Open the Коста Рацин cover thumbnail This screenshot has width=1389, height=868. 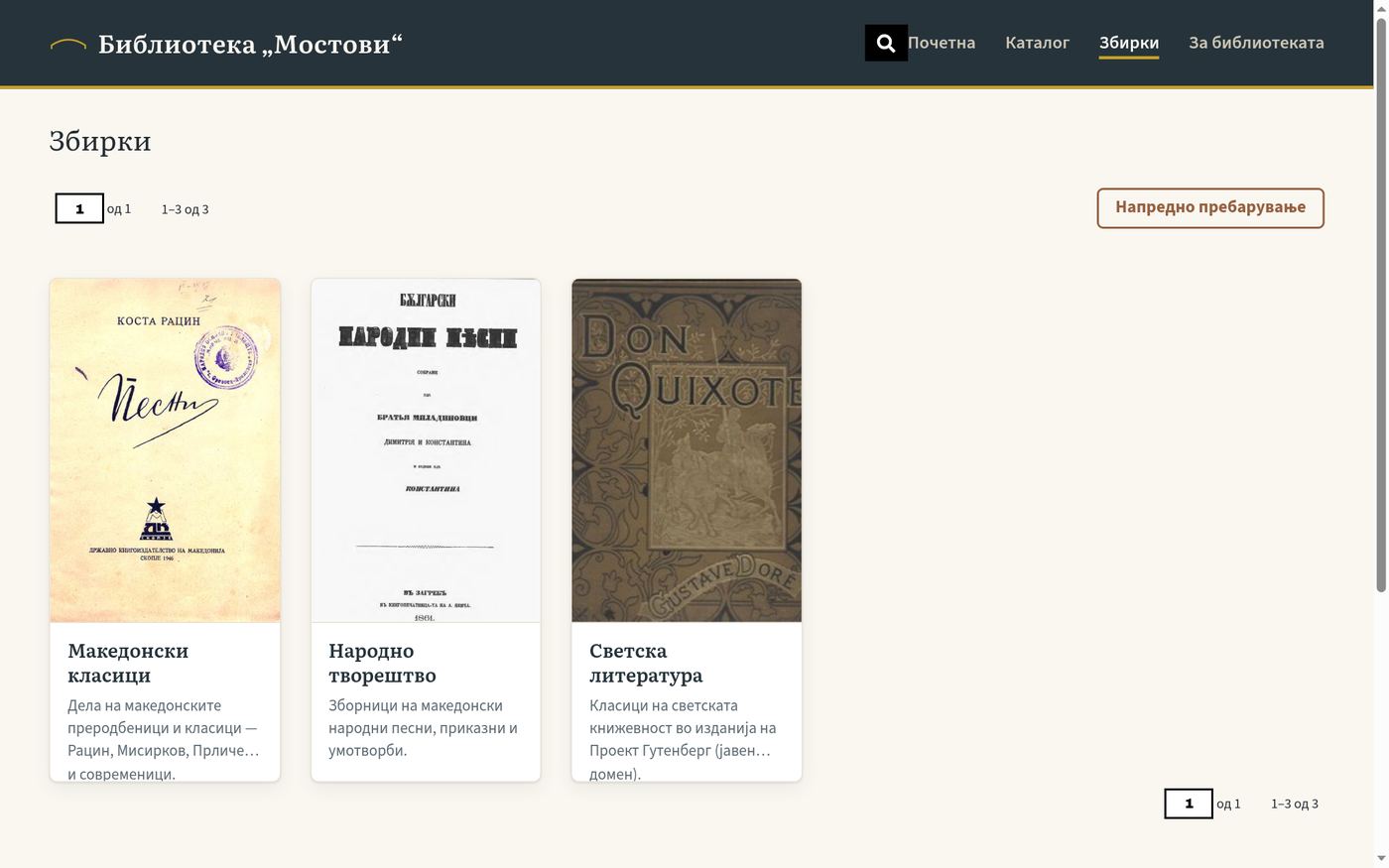165,450
